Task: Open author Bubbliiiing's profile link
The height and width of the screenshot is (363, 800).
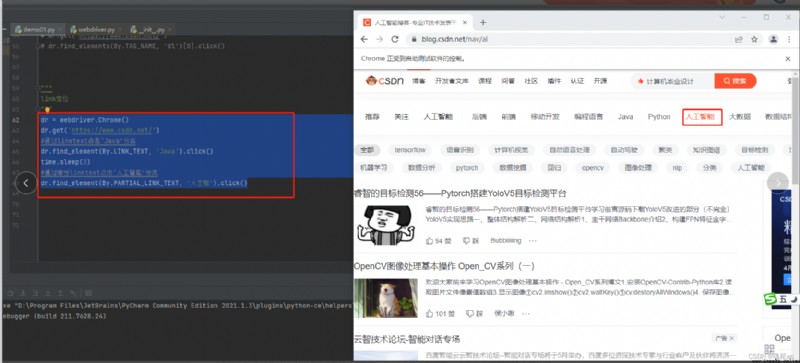Action: pyautogui.click(x=506, y=240)
